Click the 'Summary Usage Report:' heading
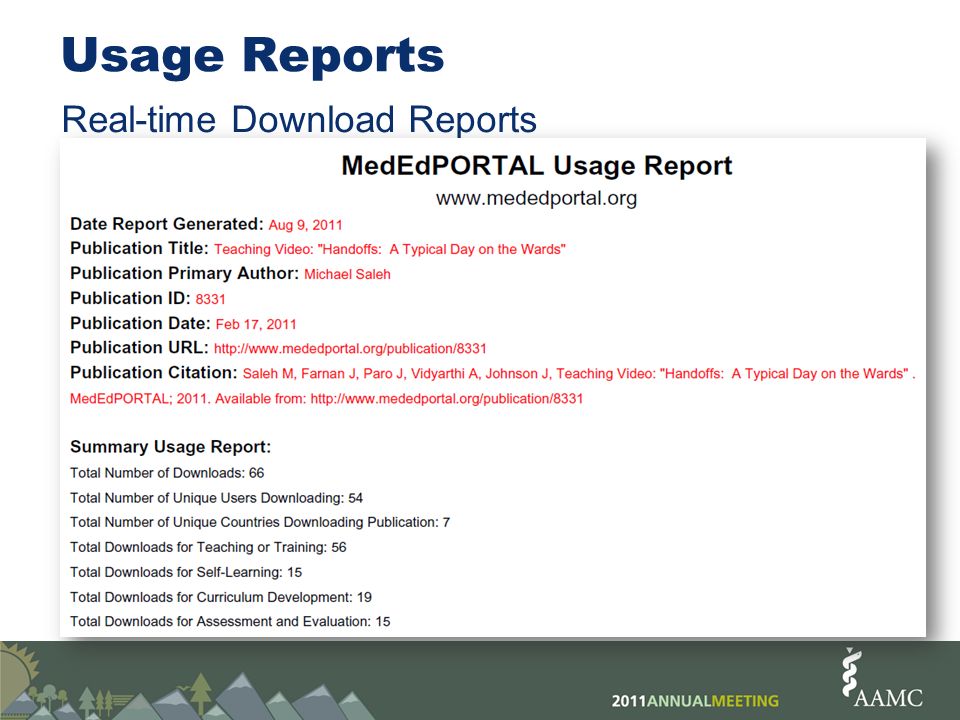Viewport: 960px width, 720px height. [x=170, y=447]
